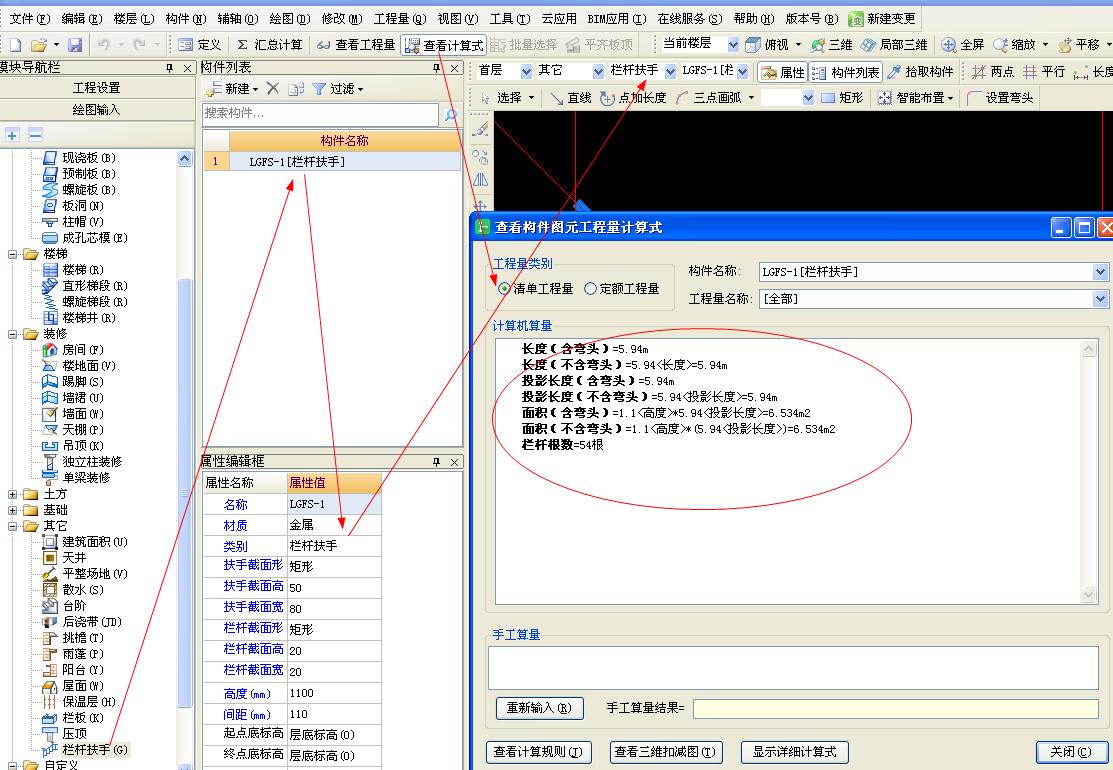The height and width of the screenshot is (770, 1113).
Task: Select the 清单工程量 radio button
Action: (504, 288)
